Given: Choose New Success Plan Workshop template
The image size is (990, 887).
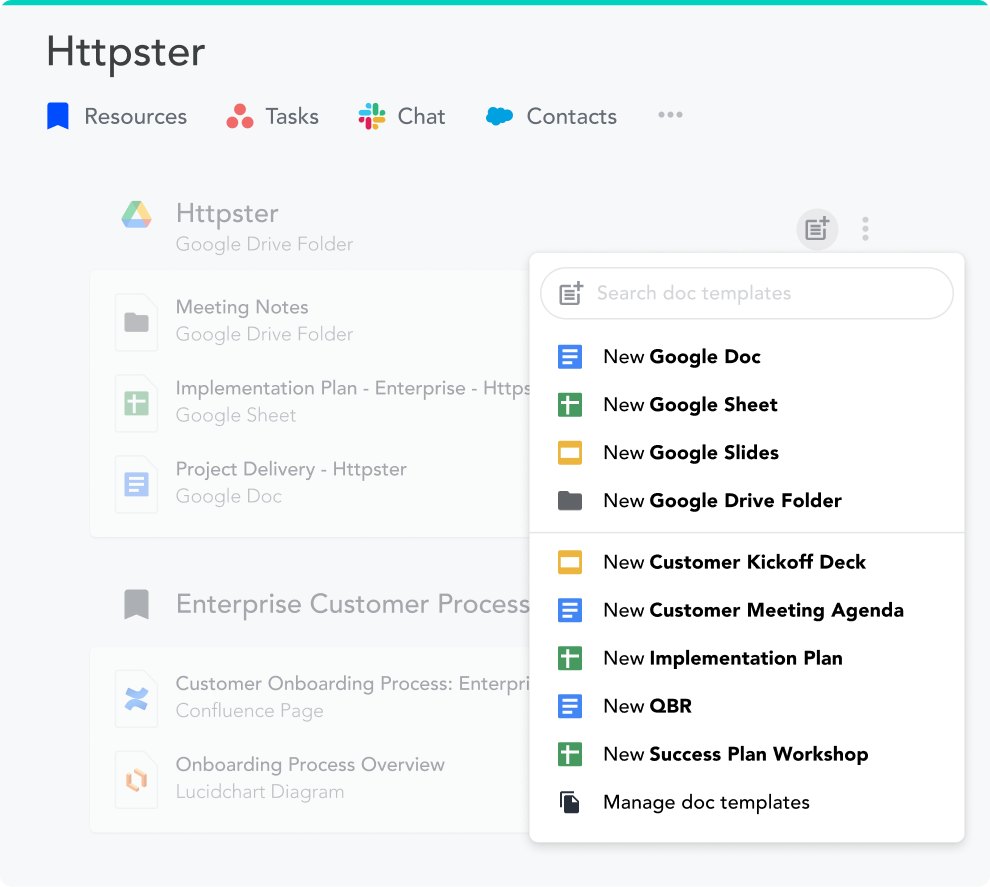Looking at the screenshot, I should coord(747,754).
